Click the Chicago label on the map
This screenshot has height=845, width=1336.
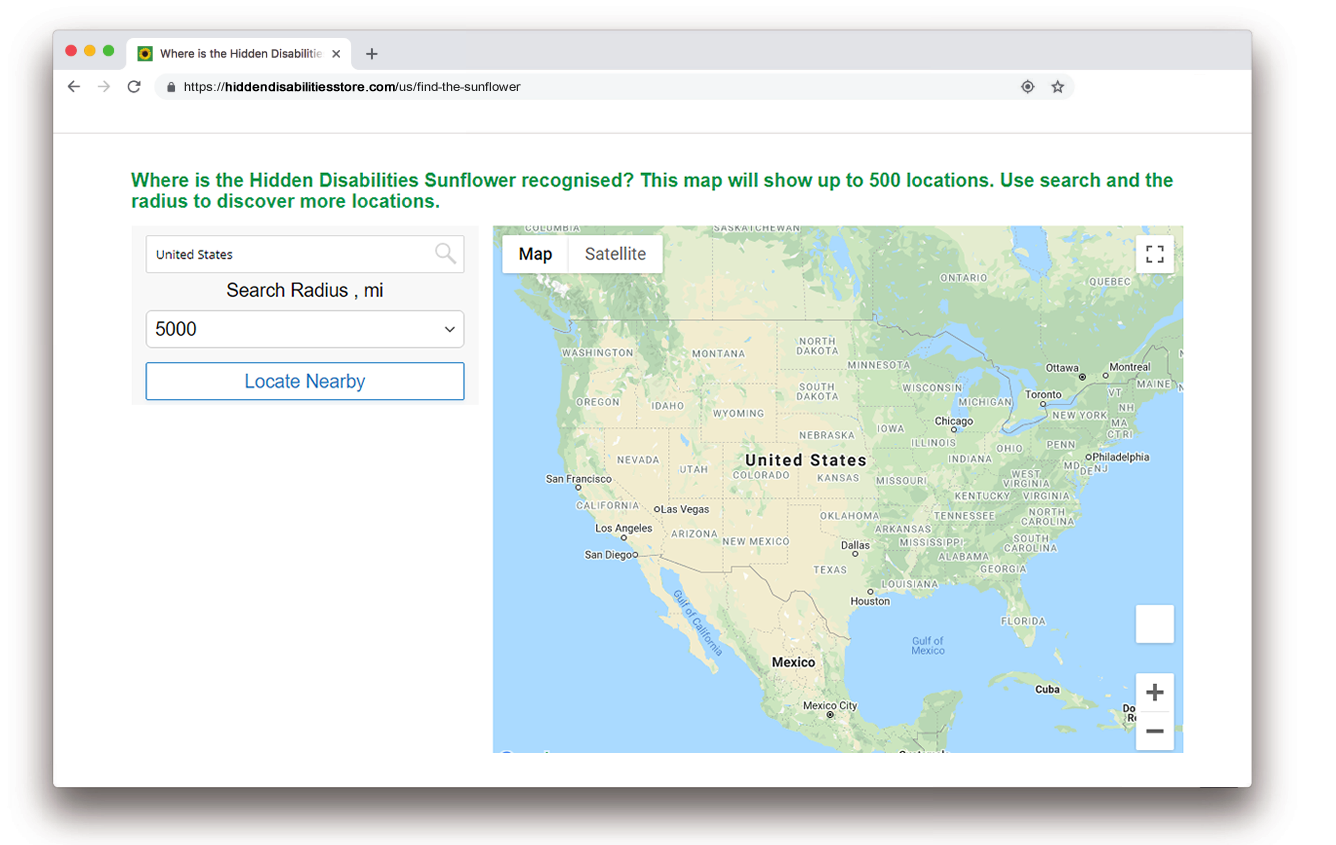pyautogui.click(x=953, y=421)
